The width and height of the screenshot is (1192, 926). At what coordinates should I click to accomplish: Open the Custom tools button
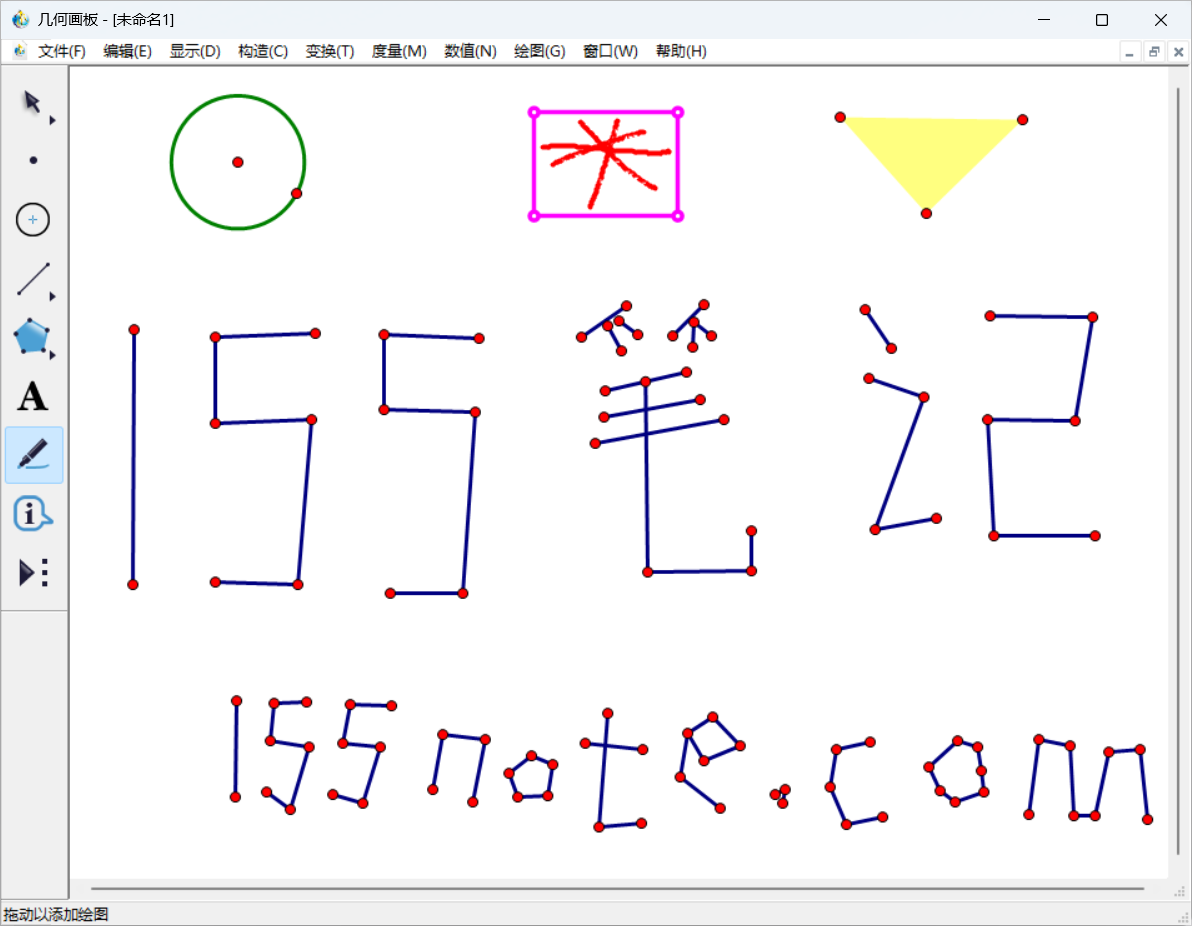33,573
